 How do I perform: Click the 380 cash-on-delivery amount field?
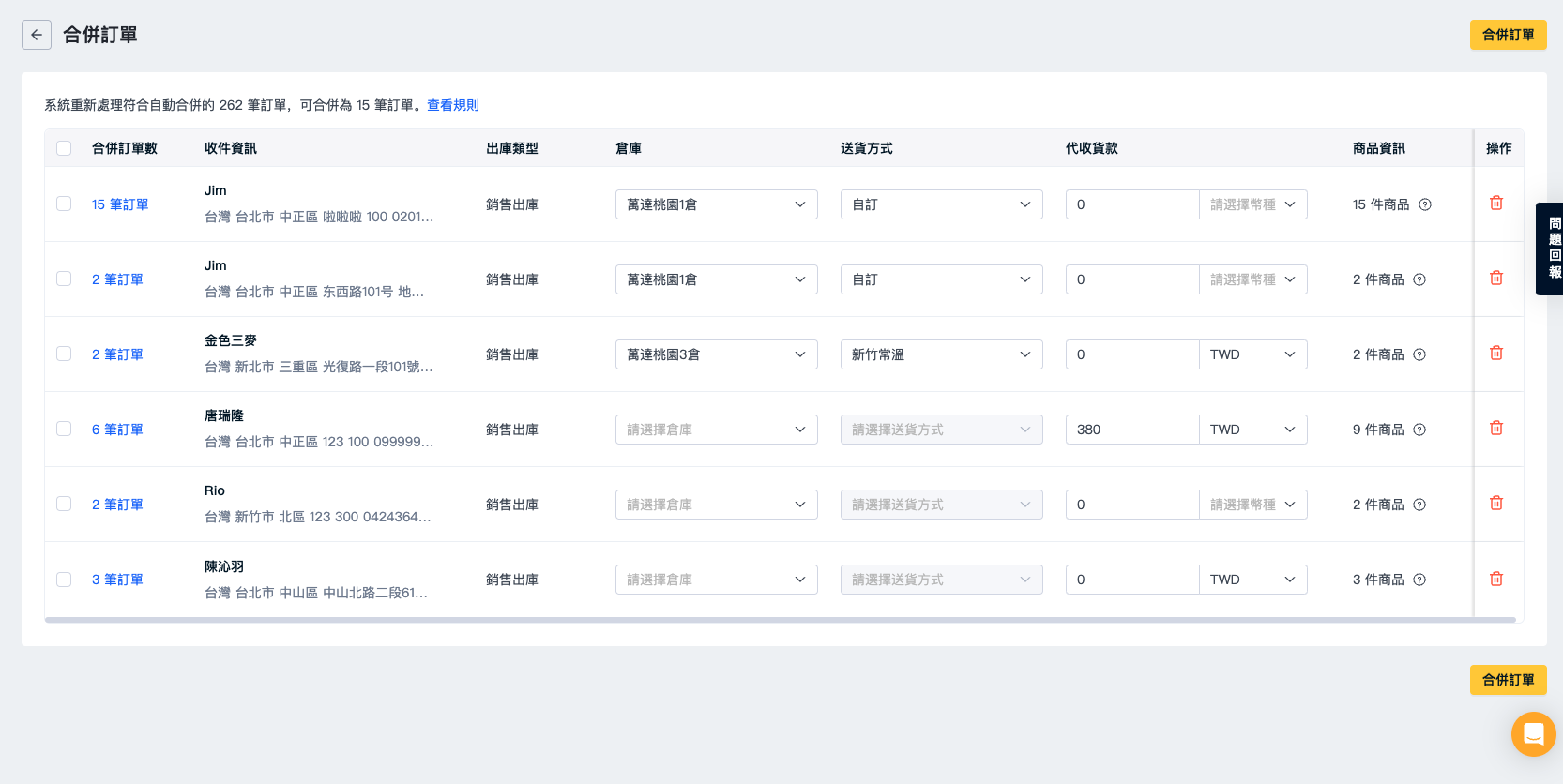click(1131, 430)
